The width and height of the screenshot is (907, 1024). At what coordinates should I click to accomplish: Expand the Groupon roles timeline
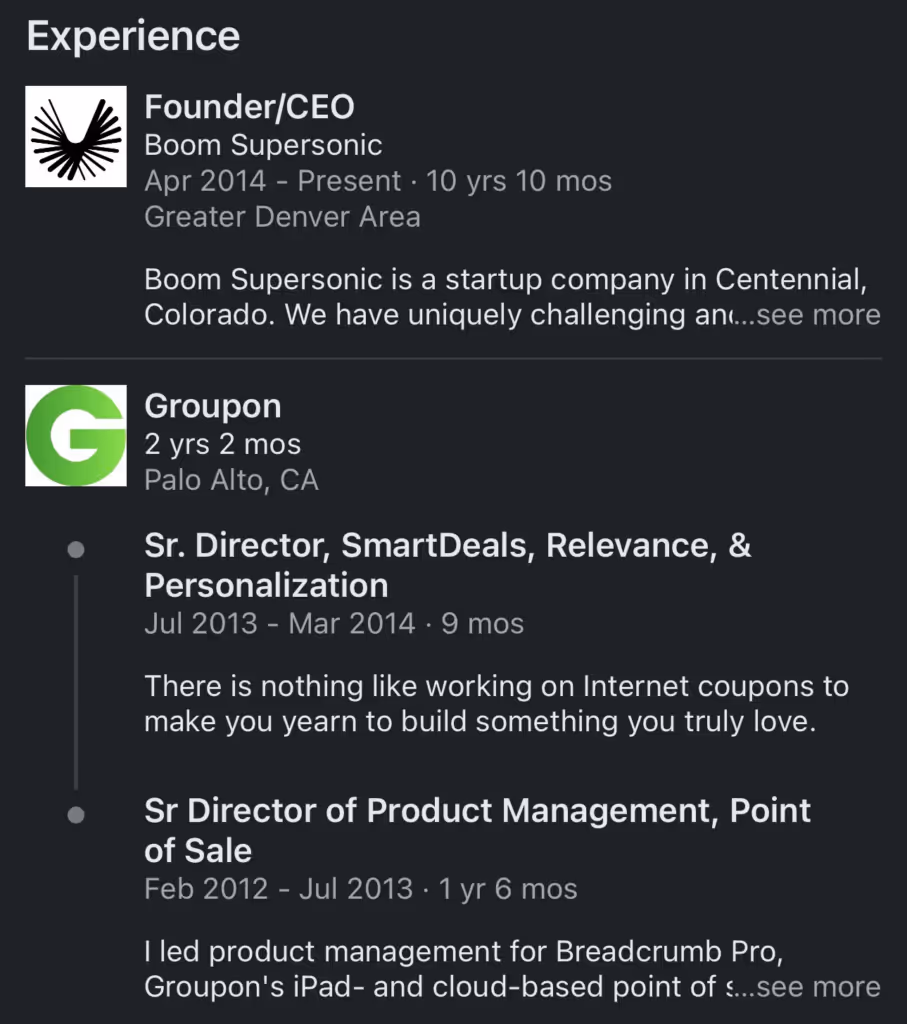click(75, 680)
